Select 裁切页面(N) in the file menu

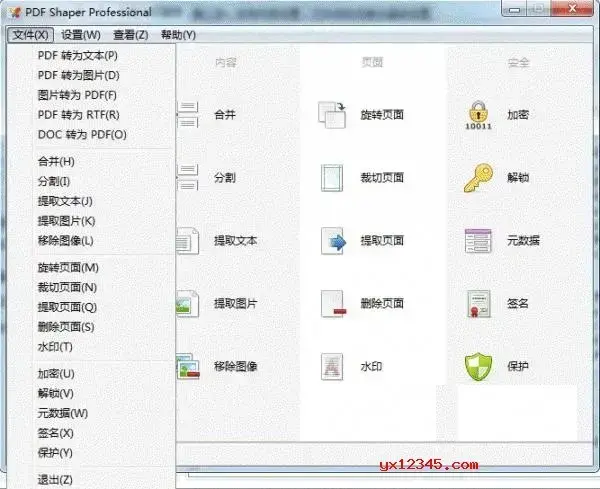point(67,287)
